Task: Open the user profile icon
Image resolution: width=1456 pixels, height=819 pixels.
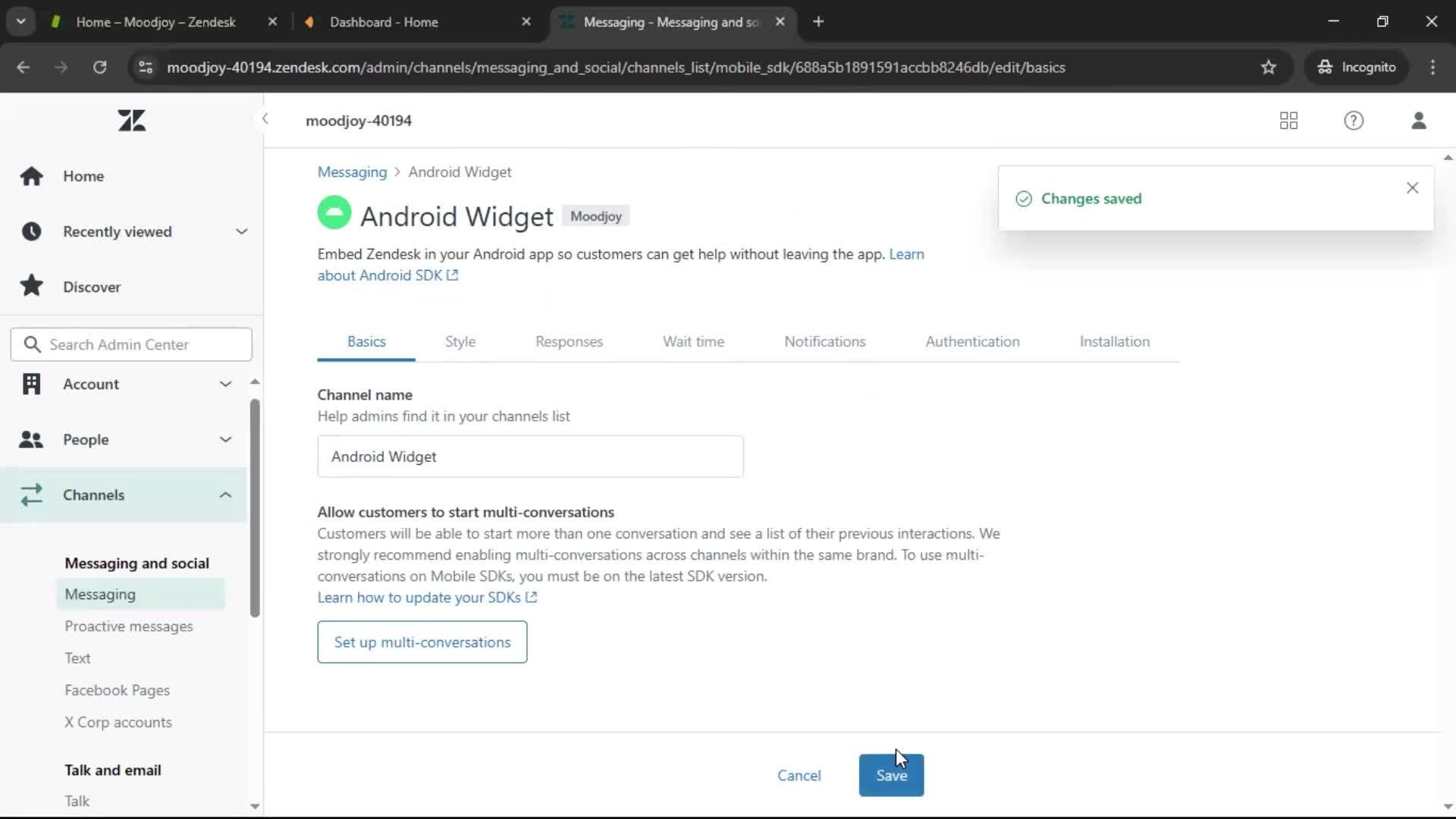Action: click(x=1419, y=121)
